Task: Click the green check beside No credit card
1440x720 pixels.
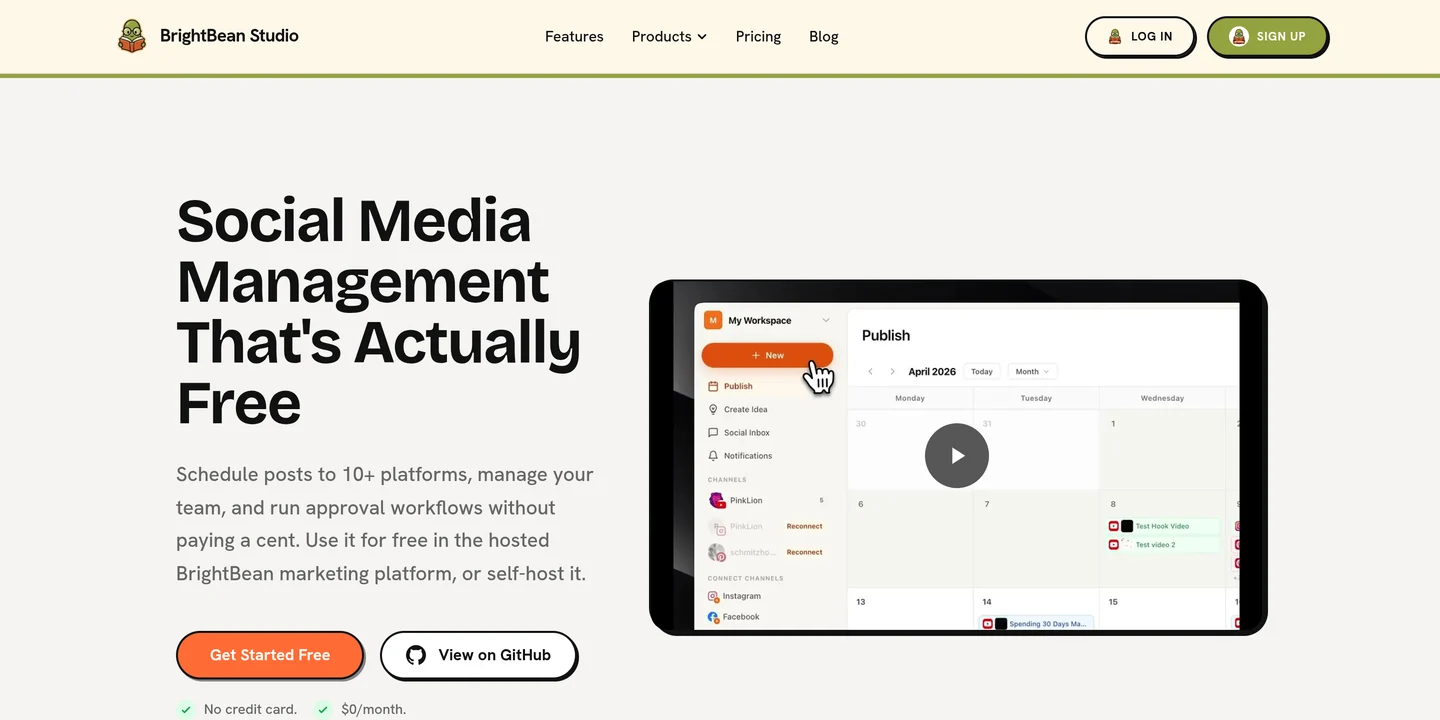Action: 186,709
